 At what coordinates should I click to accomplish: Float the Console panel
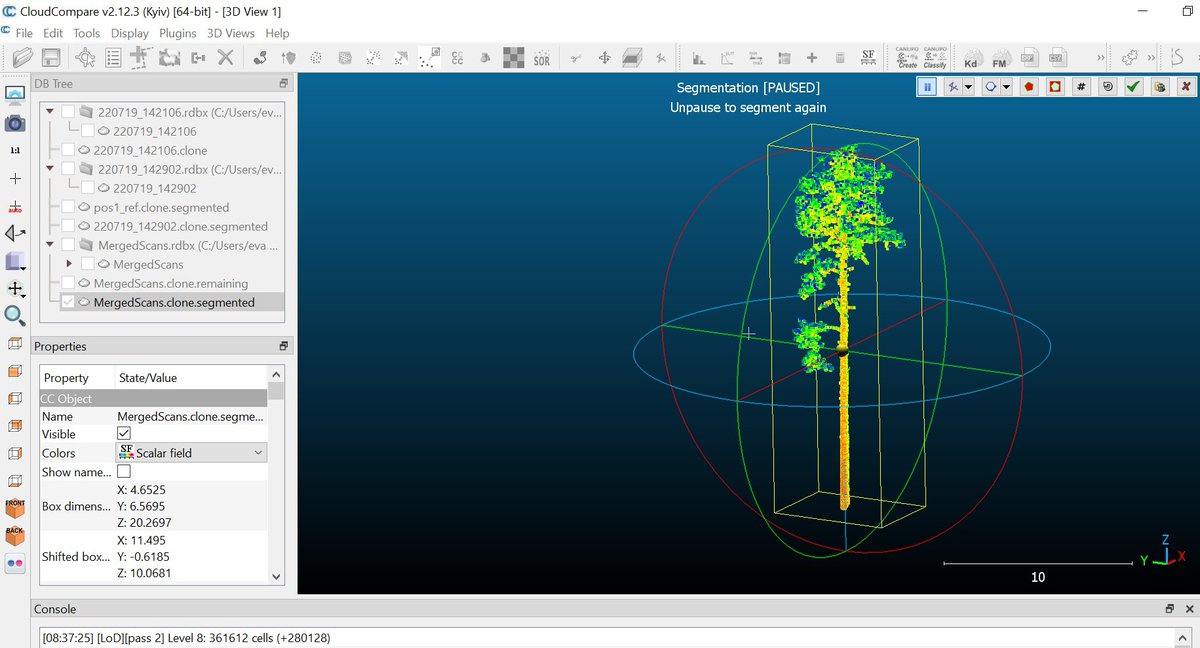click(1169, 609)
